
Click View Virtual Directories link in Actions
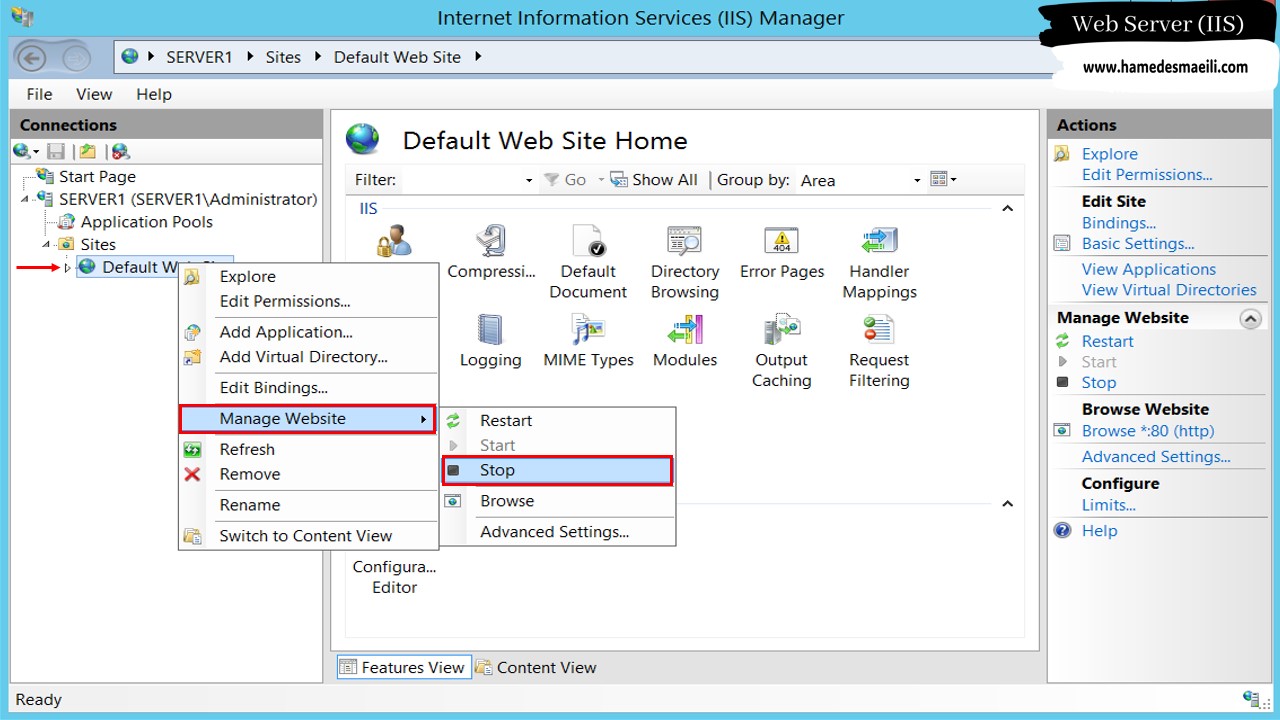pos(1169,290)
